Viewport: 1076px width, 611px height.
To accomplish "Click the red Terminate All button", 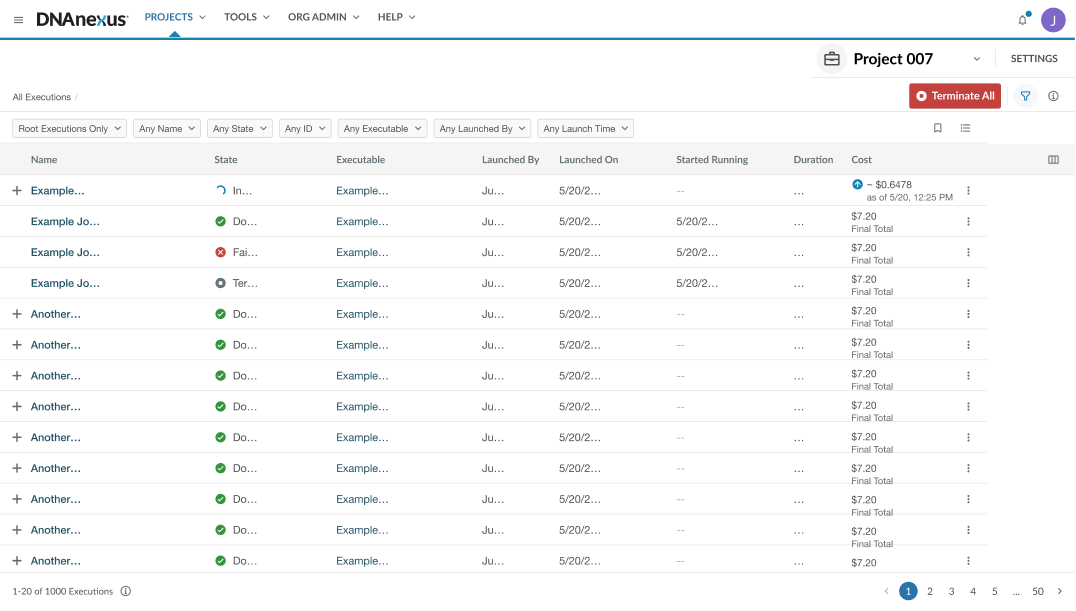I will coord(955,96).
